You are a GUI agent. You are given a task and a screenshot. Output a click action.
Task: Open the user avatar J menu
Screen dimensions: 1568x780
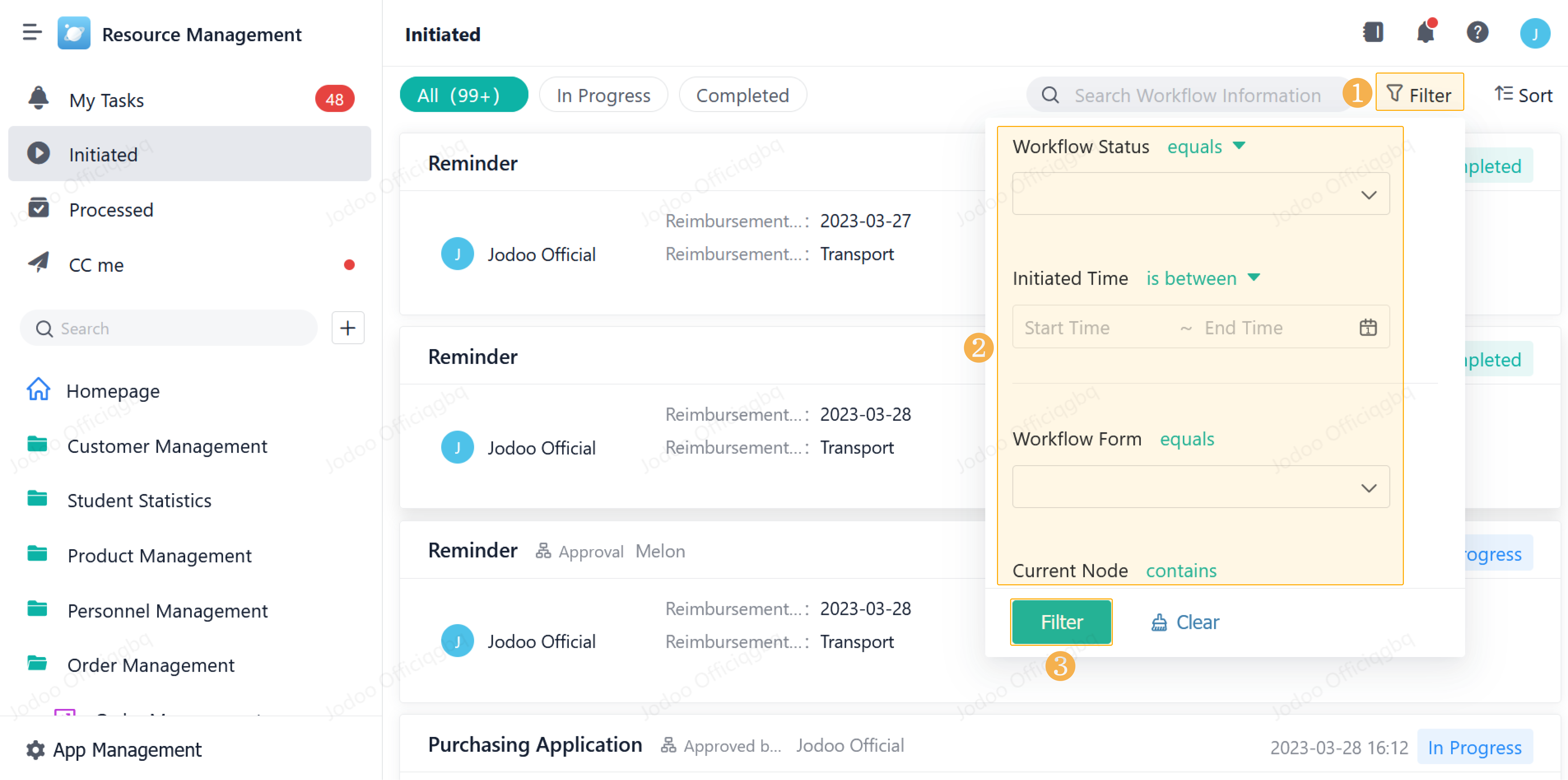point(1535,33)
